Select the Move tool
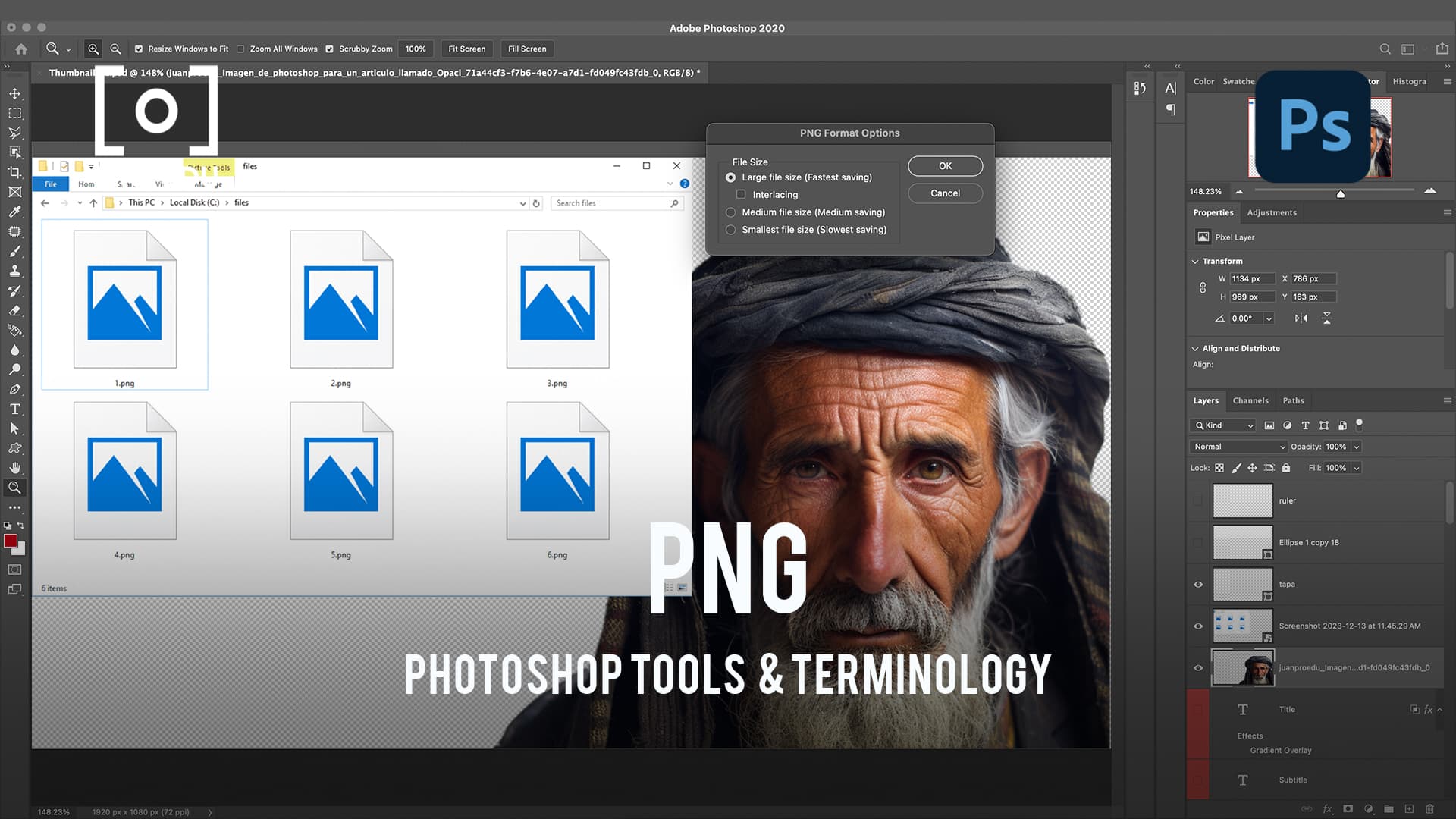The width and height of the screenshot is (1456, 819). pyautogui.click(x=15, y=95)
